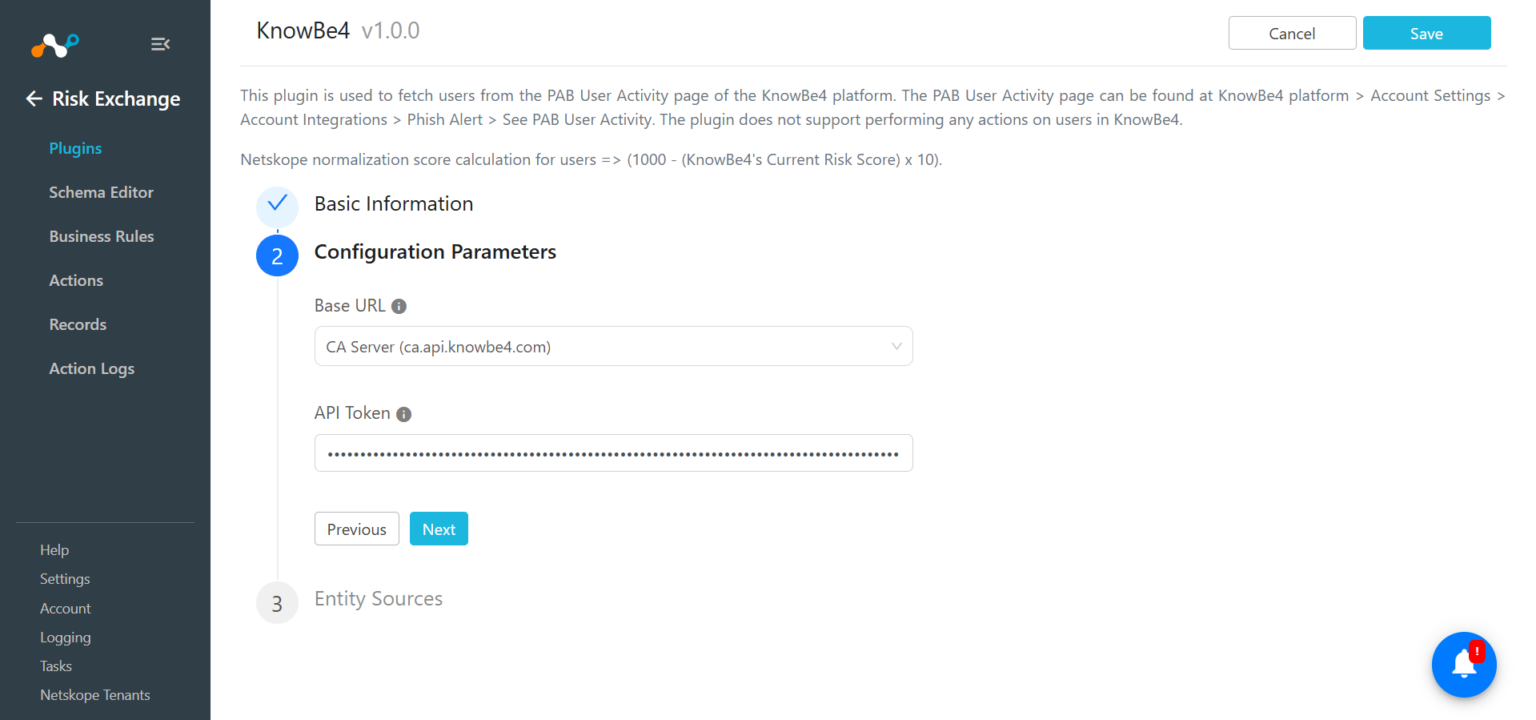Image resolution: width=1536 pixels, height=720 pixels.
Task: Go to Action Logs in the sidebar
Action: 91,368
